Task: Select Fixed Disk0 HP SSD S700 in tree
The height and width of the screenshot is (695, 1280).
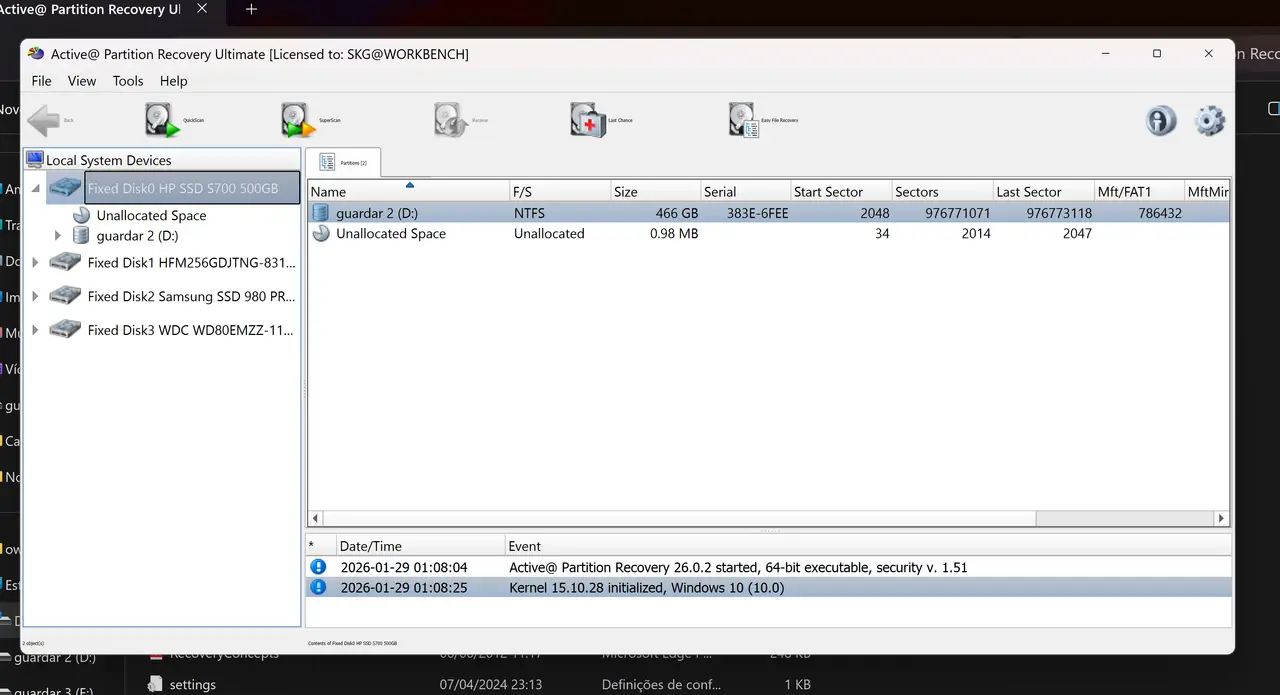Action: (x=182, y=188)
